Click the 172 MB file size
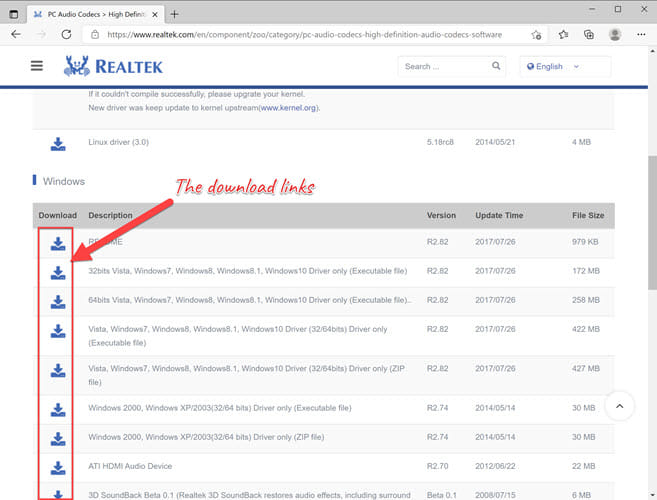This screenshot has height=500, width=657. (x=586, y=271)
